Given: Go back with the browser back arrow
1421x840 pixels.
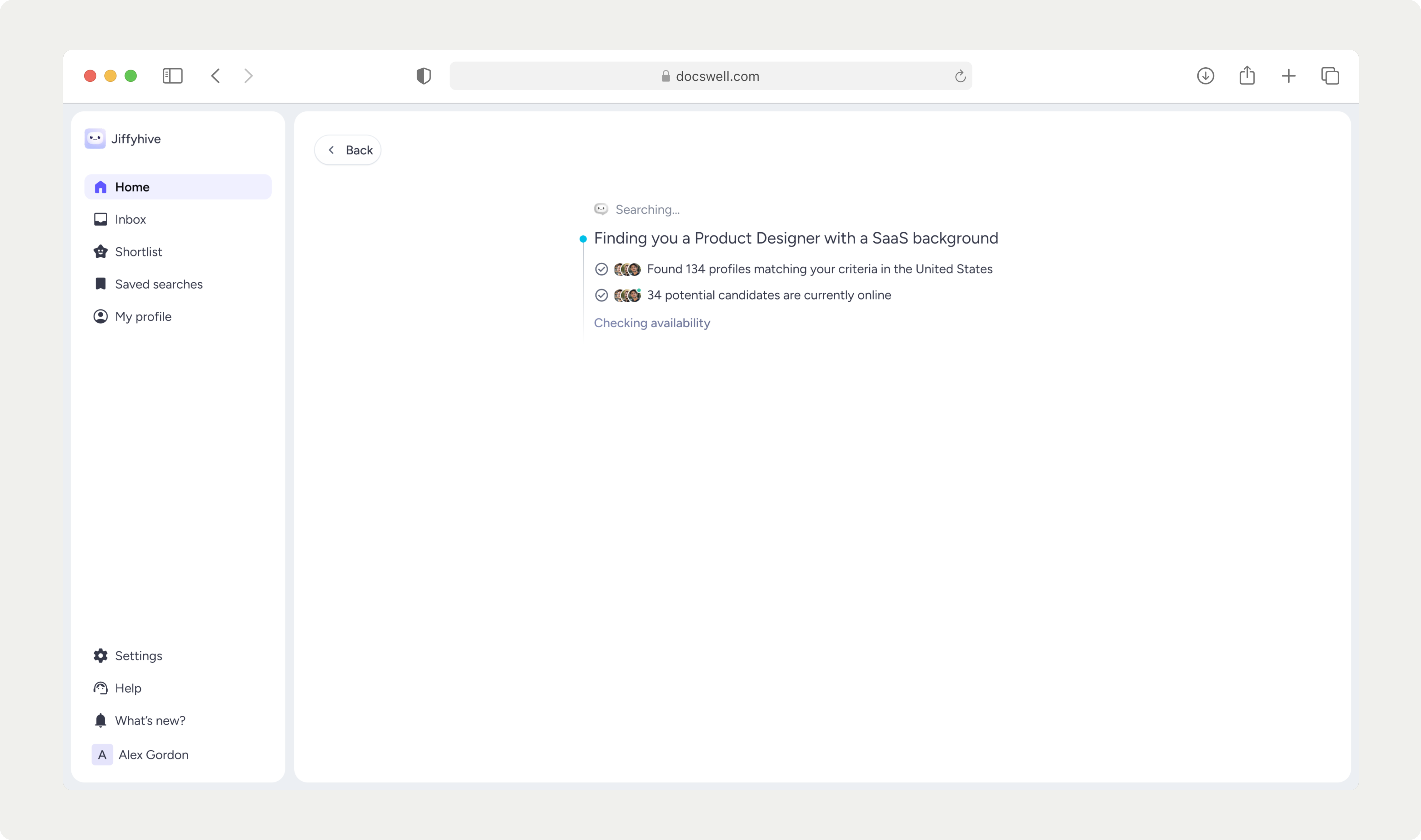Looking at the screenshot, I should pyautogui.click(x=216, y=76).
